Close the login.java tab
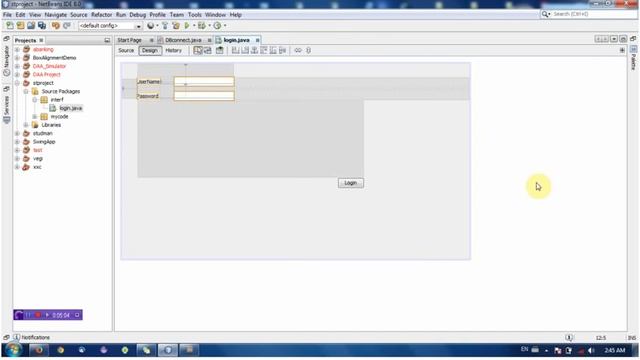Viewport: 640px width, 360px height. tap(258, 40)
